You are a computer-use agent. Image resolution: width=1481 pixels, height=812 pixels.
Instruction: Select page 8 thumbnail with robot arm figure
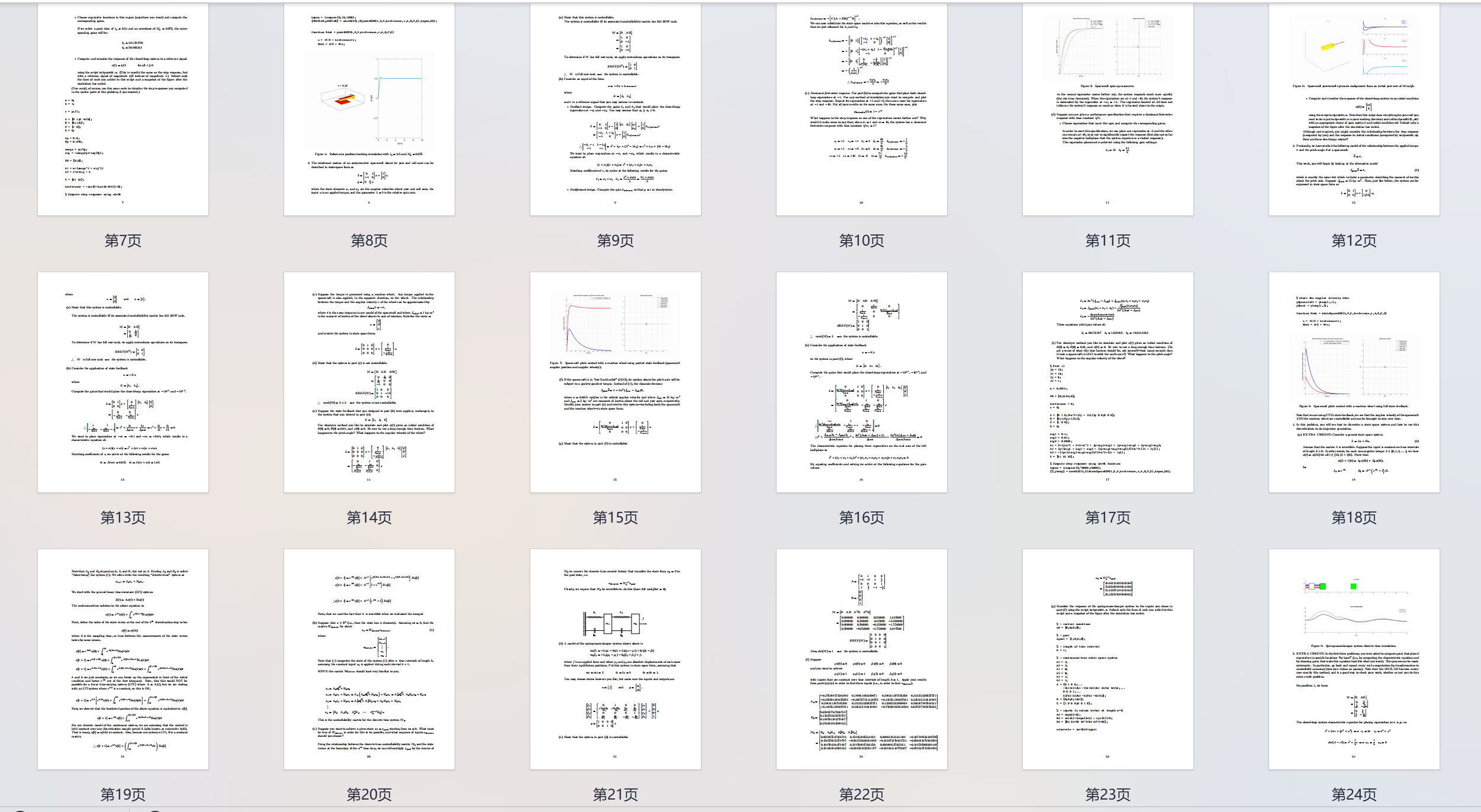(369, 109)
